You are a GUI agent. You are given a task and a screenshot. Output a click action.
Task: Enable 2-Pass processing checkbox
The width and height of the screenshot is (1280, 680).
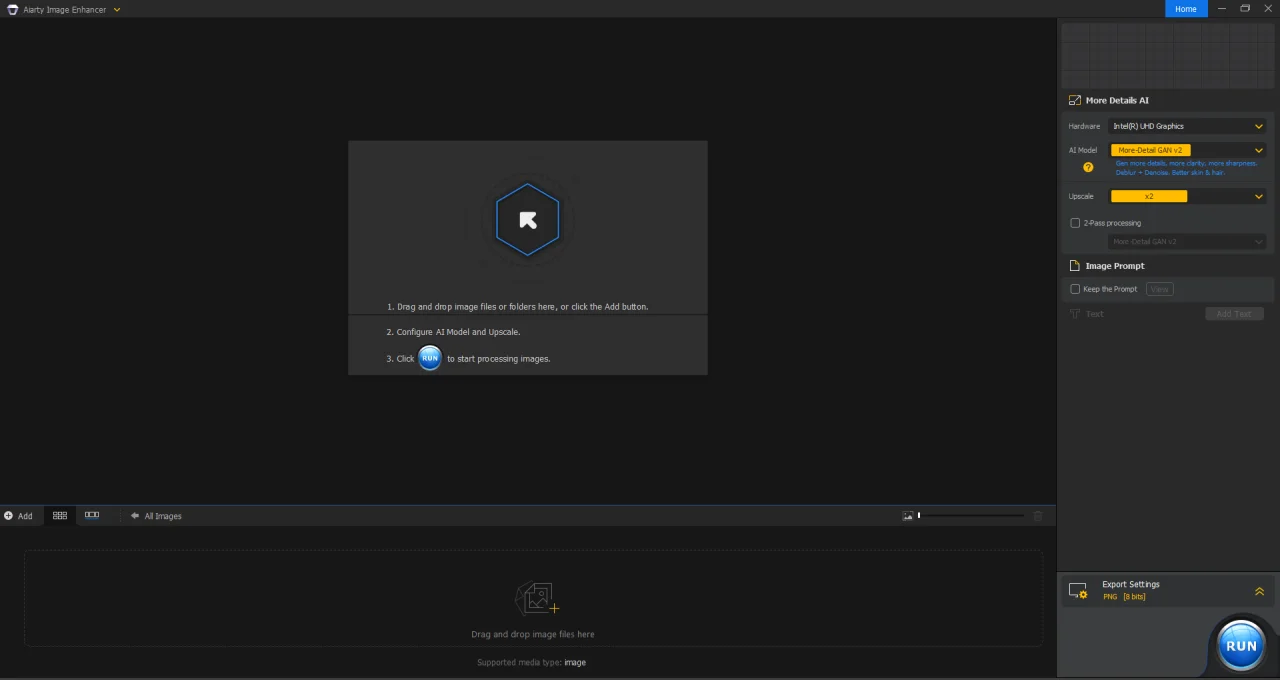(1075, 223)
